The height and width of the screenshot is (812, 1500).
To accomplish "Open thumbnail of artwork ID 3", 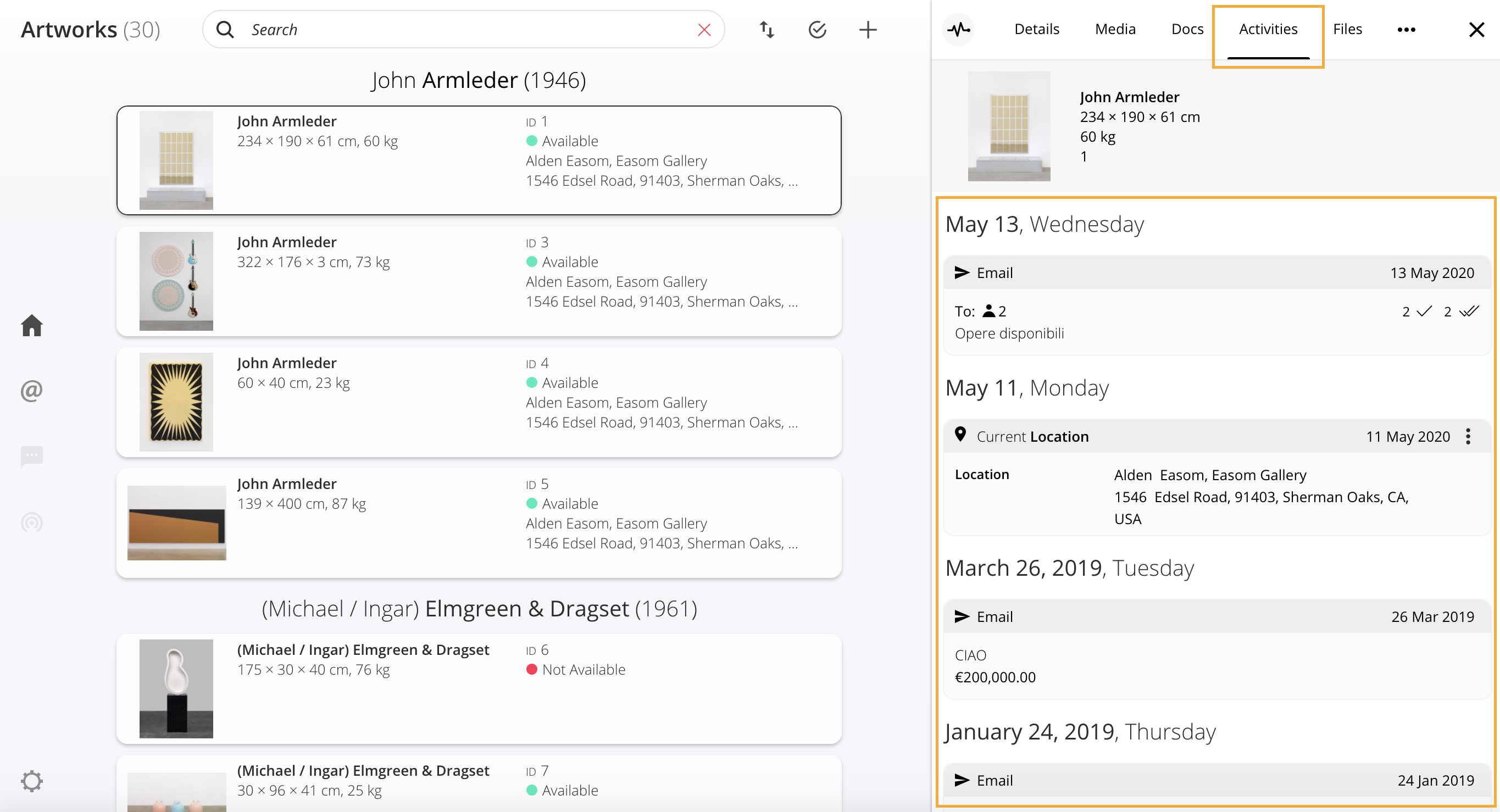I will click(x=176, y=281).
